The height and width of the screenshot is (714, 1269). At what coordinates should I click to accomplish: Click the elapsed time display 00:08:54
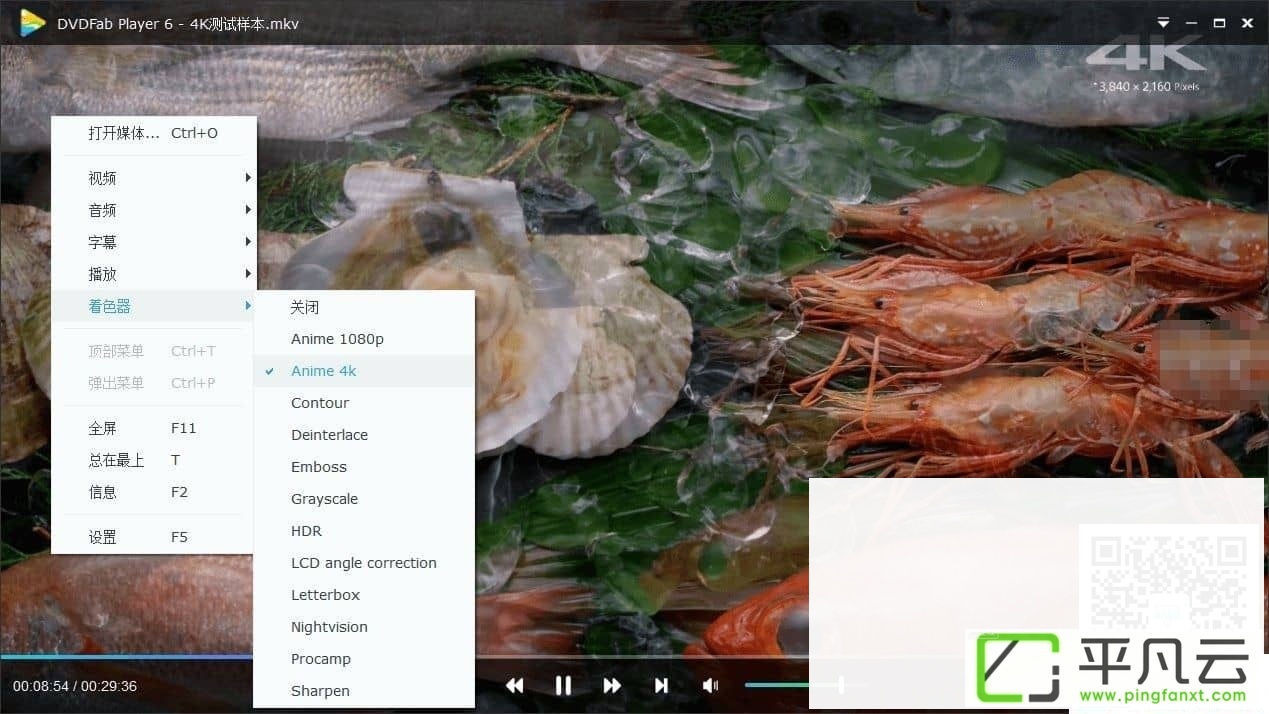41,686
